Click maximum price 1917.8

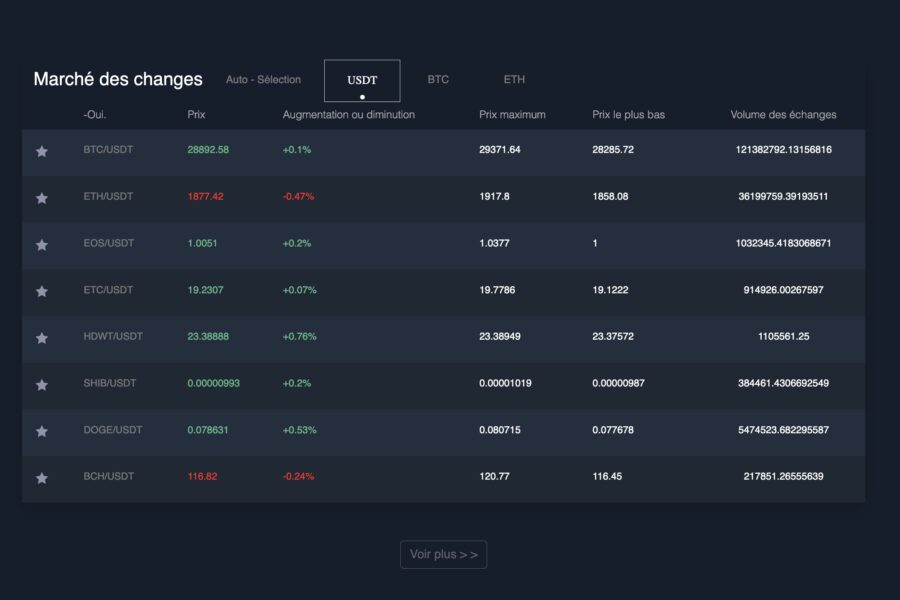494,196
